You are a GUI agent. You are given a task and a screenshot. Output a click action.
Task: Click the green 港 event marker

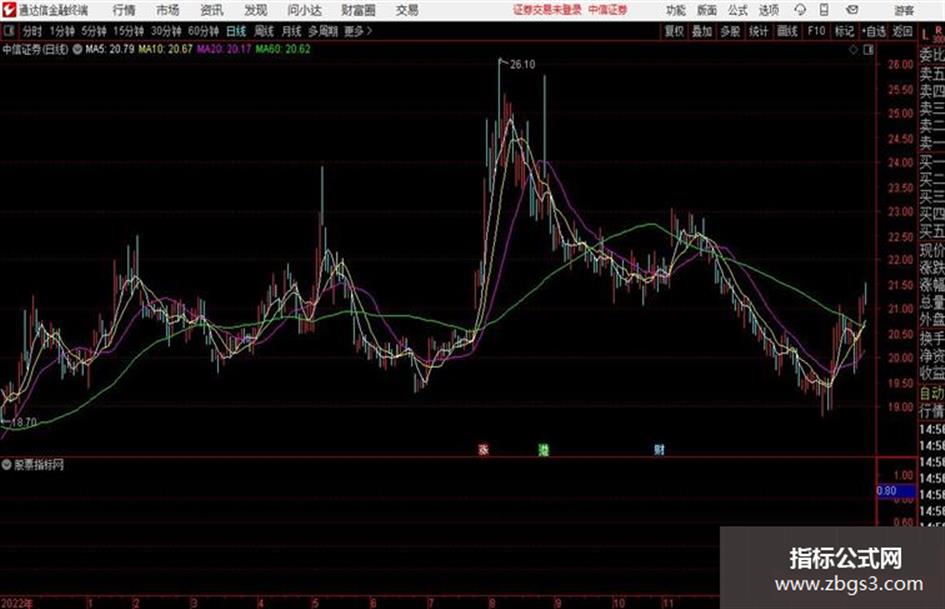pyautogui.click(x=544, y=449)
